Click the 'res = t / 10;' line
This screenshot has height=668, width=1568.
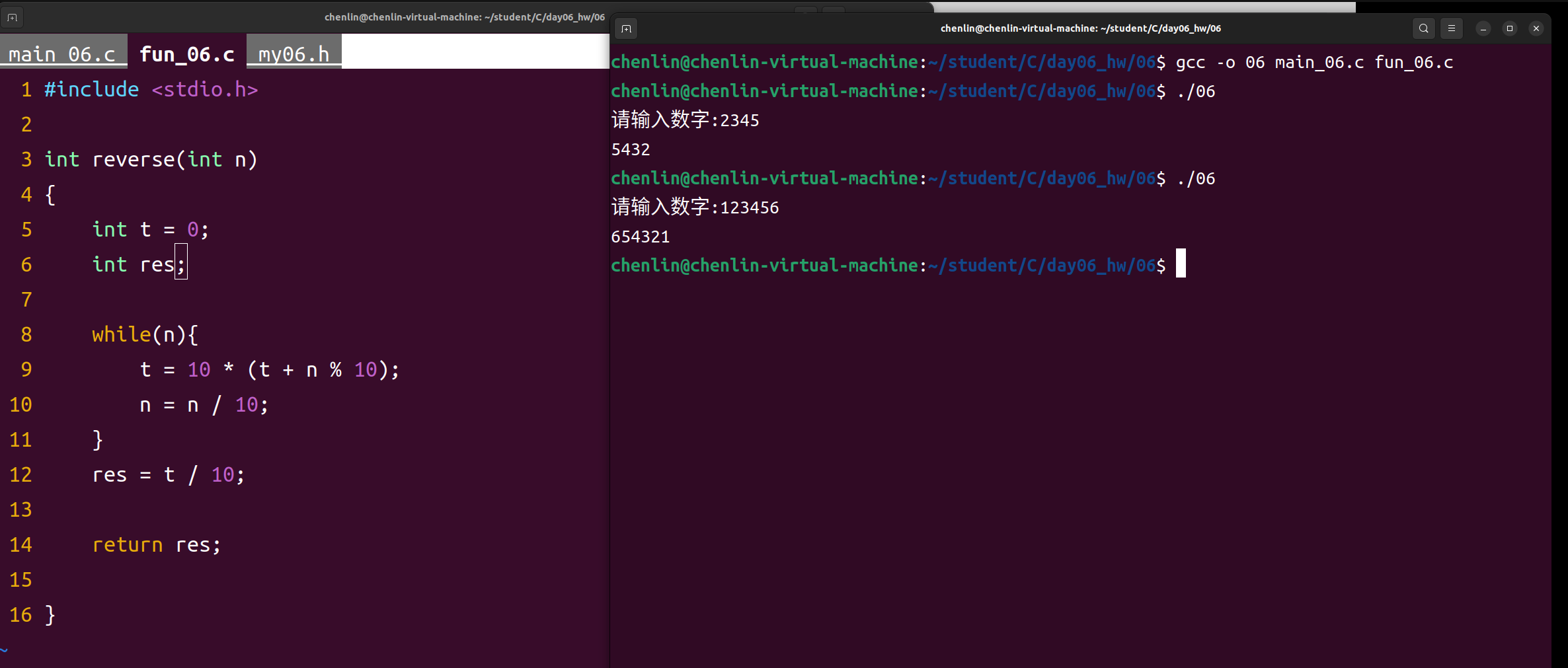click(x=169, y=474)
